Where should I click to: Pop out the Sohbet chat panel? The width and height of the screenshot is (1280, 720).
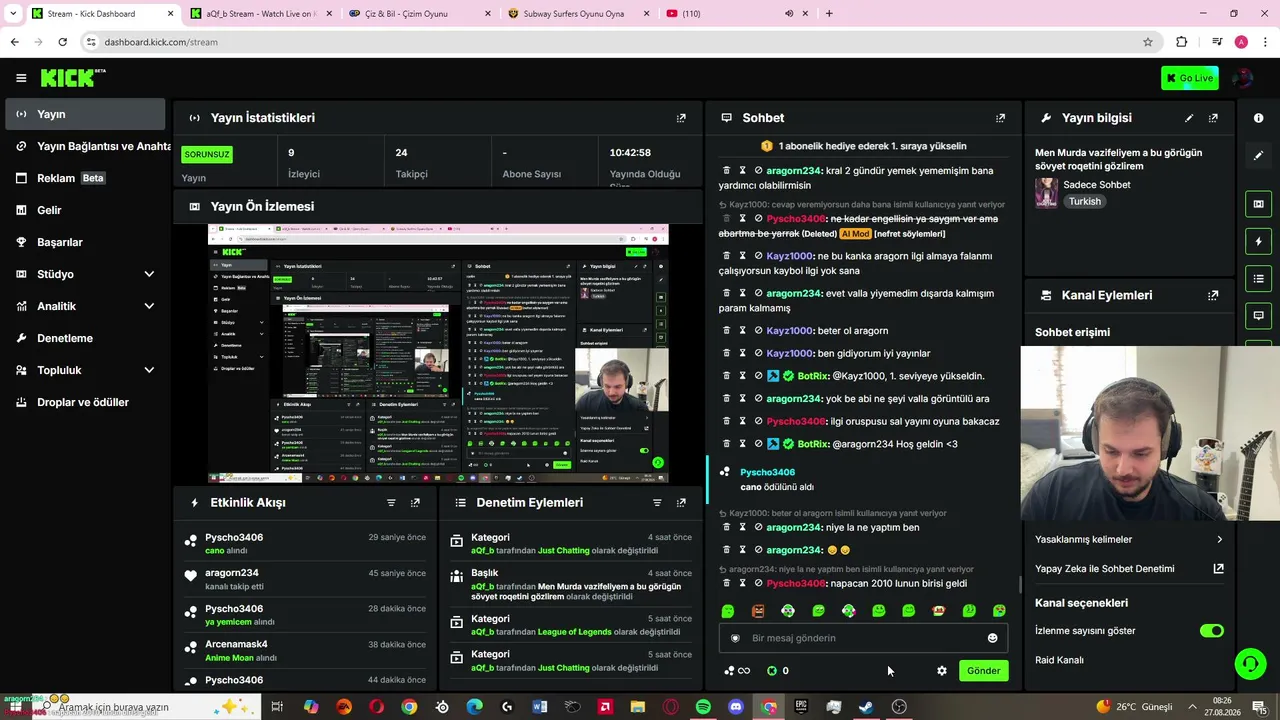coord(1000,118)
